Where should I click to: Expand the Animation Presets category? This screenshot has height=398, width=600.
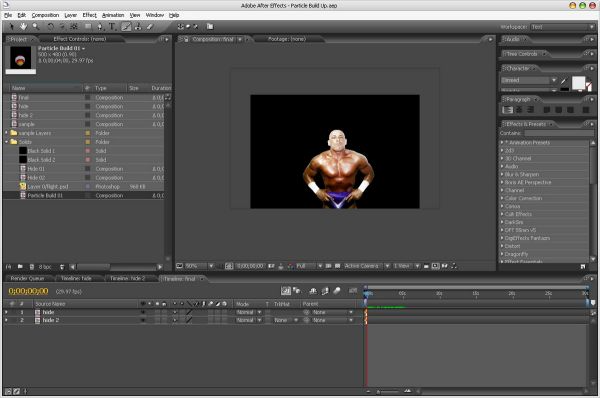point(502,142)
